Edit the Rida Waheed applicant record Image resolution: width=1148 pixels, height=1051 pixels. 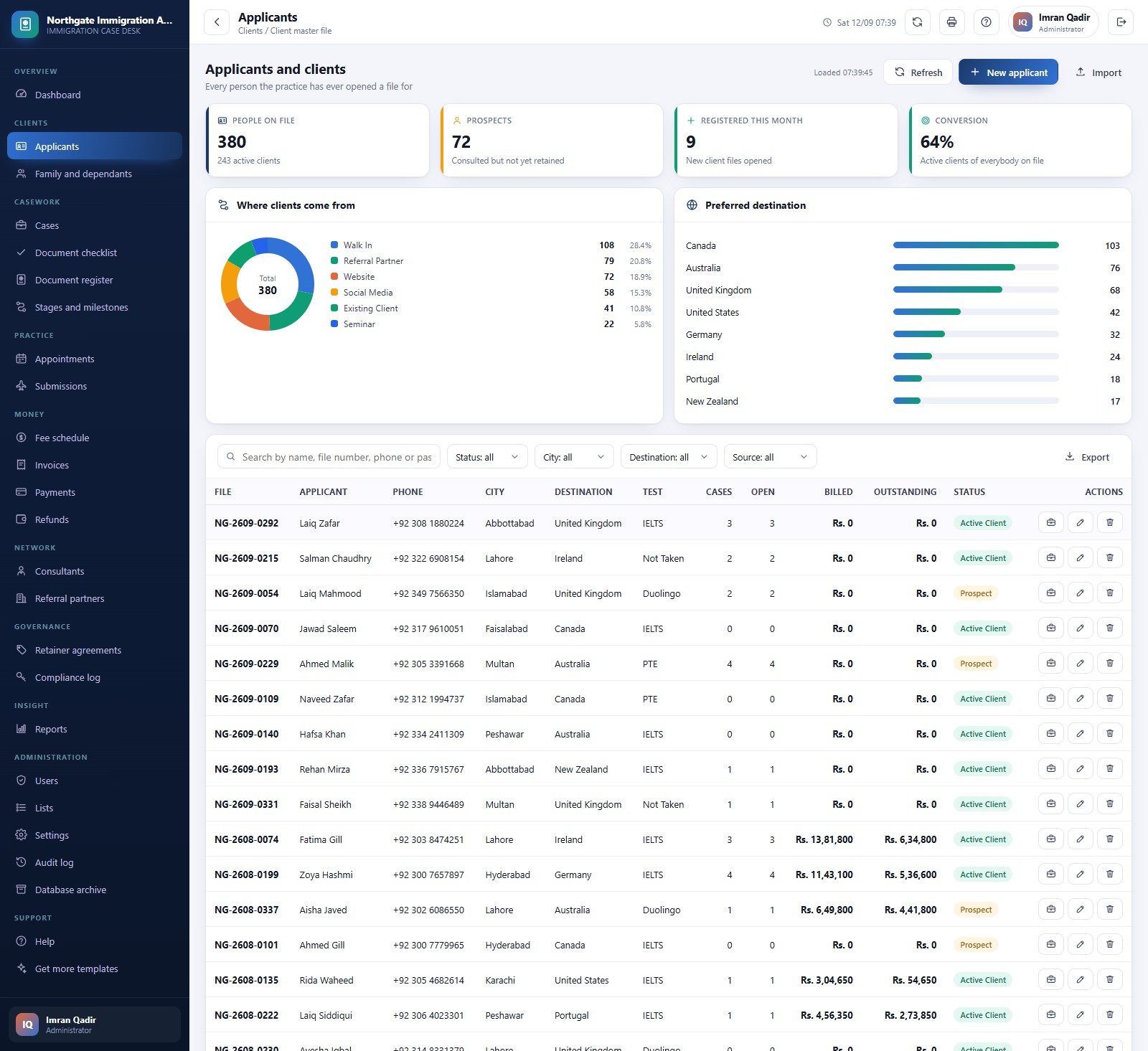[1080, 979]
